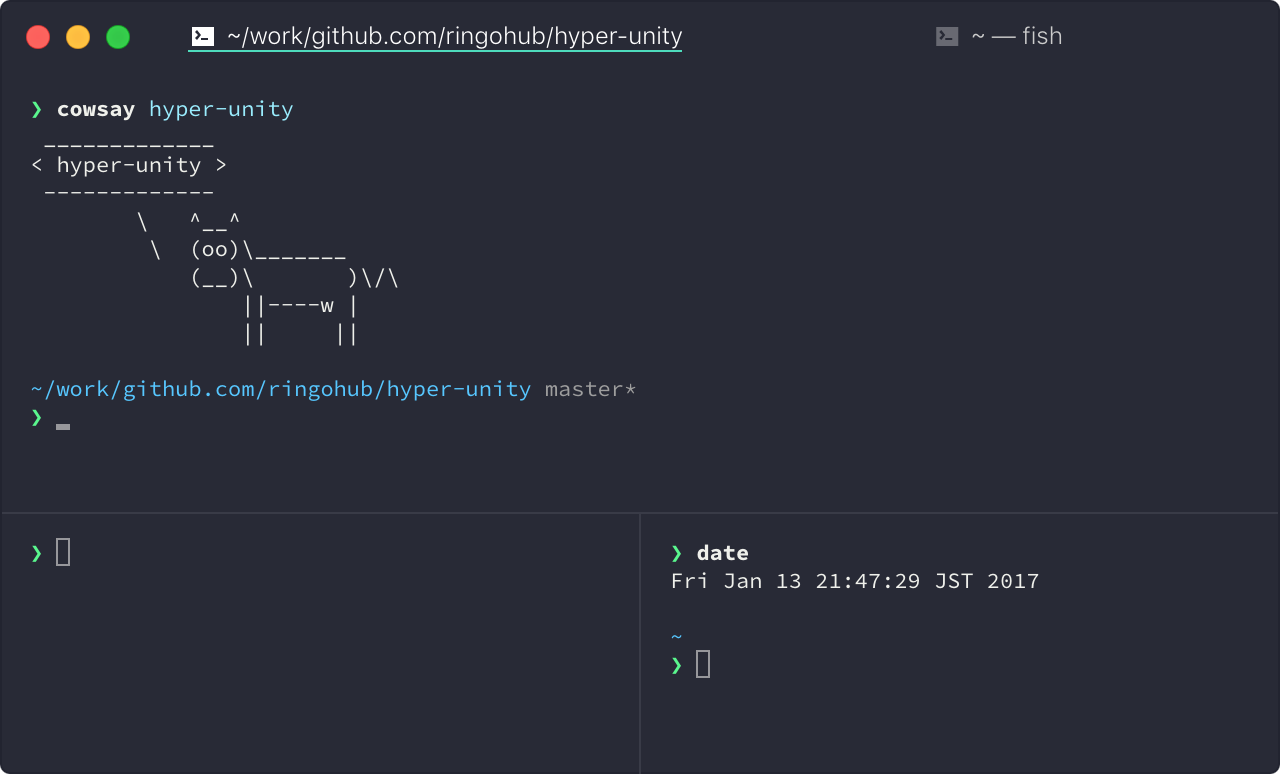Image resolution: width=1280 pixels, height=774 pixels.
Task: Click terminal icon in hyper-unity tab
Action: pyautogui.click(x=203, y=37)
